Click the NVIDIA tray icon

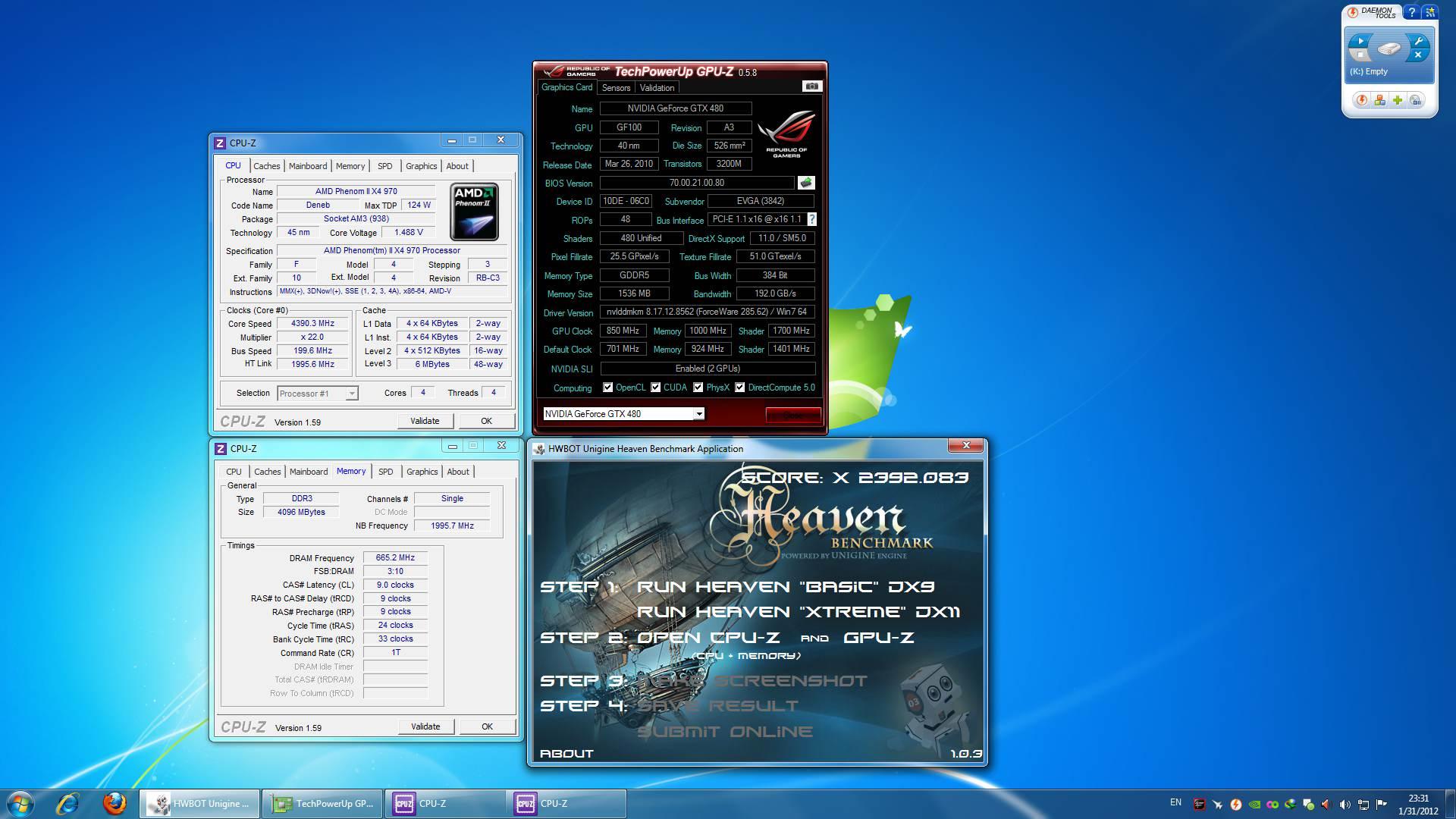[x=1254, y=804]
